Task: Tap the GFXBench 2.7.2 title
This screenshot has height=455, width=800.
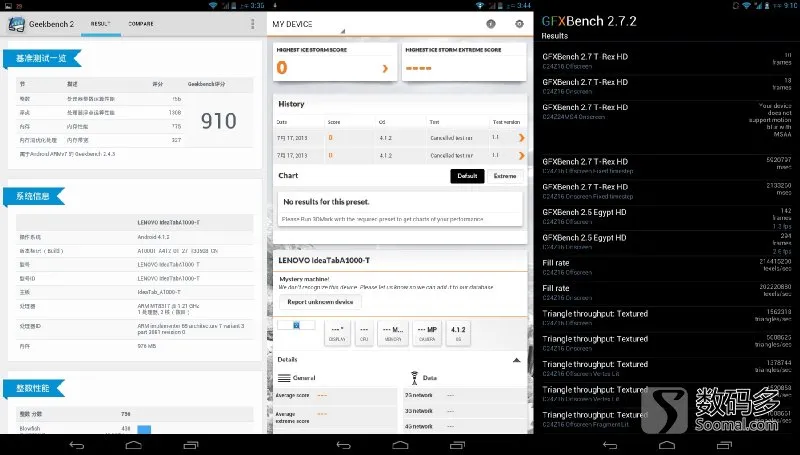Action: pyautogui.click(x=589, y=21)
